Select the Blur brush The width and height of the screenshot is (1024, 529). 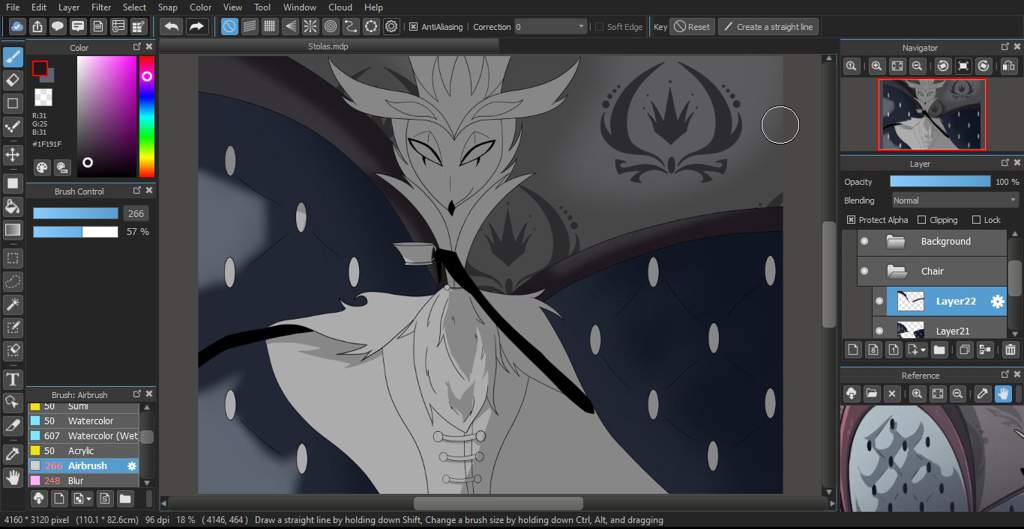point(84,481)
